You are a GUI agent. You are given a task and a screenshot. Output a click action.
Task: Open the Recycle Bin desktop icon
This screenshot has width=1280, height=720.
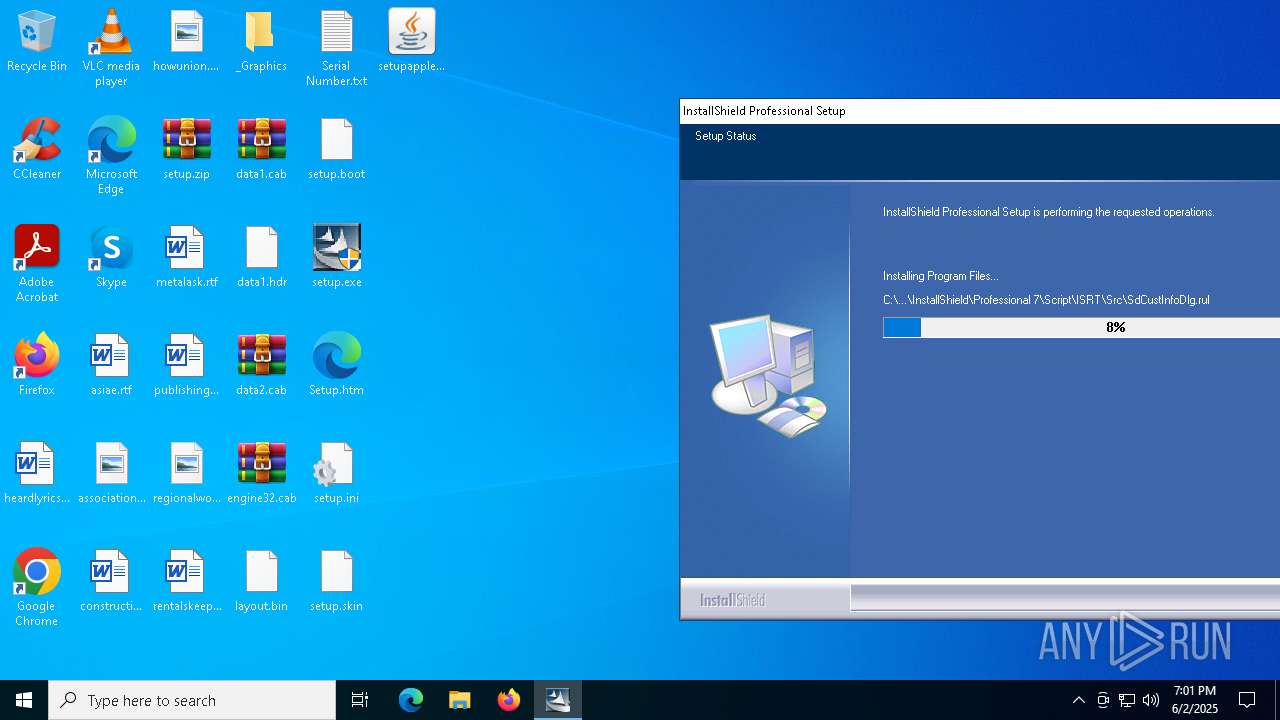click(x=37, y=42)
